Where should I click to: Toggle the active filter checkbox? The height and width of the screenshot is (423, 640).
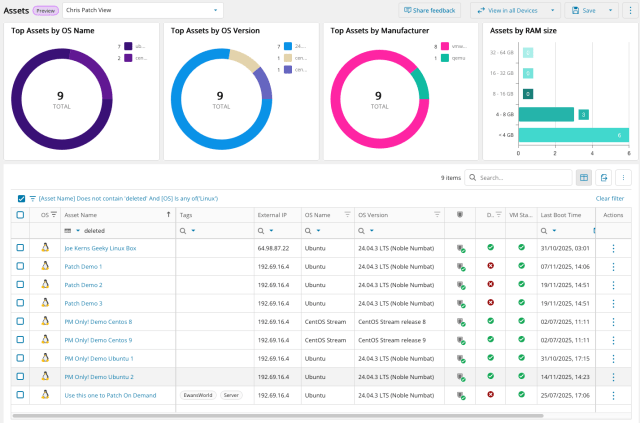tap(21, 198)
